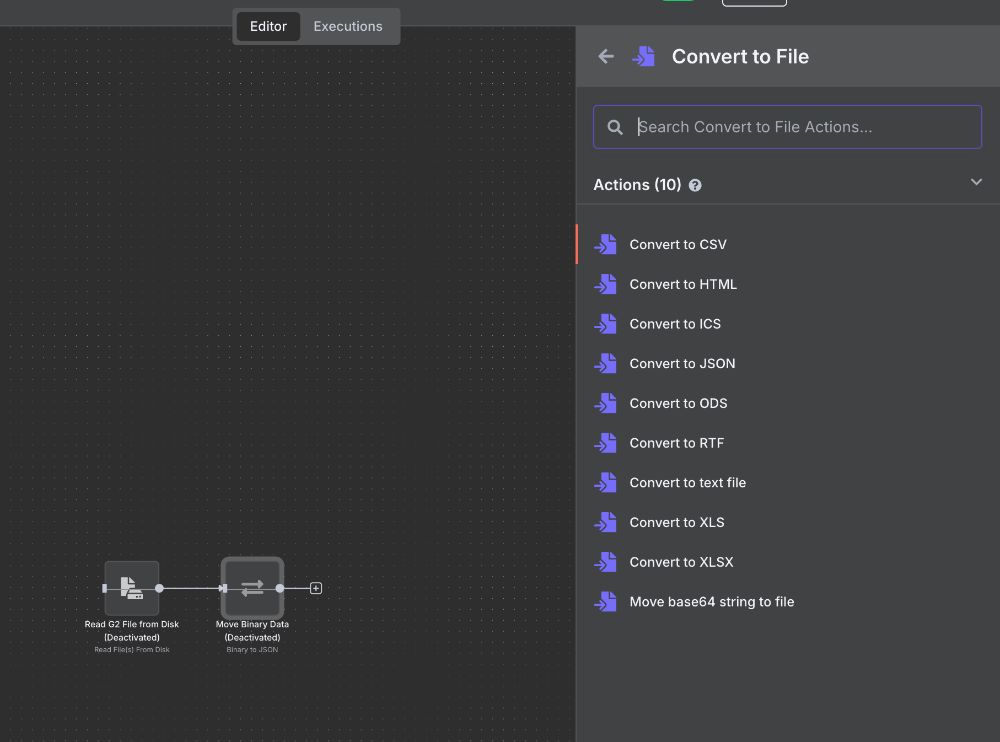Select the Convert to CSV action icon

coord(605,244)
